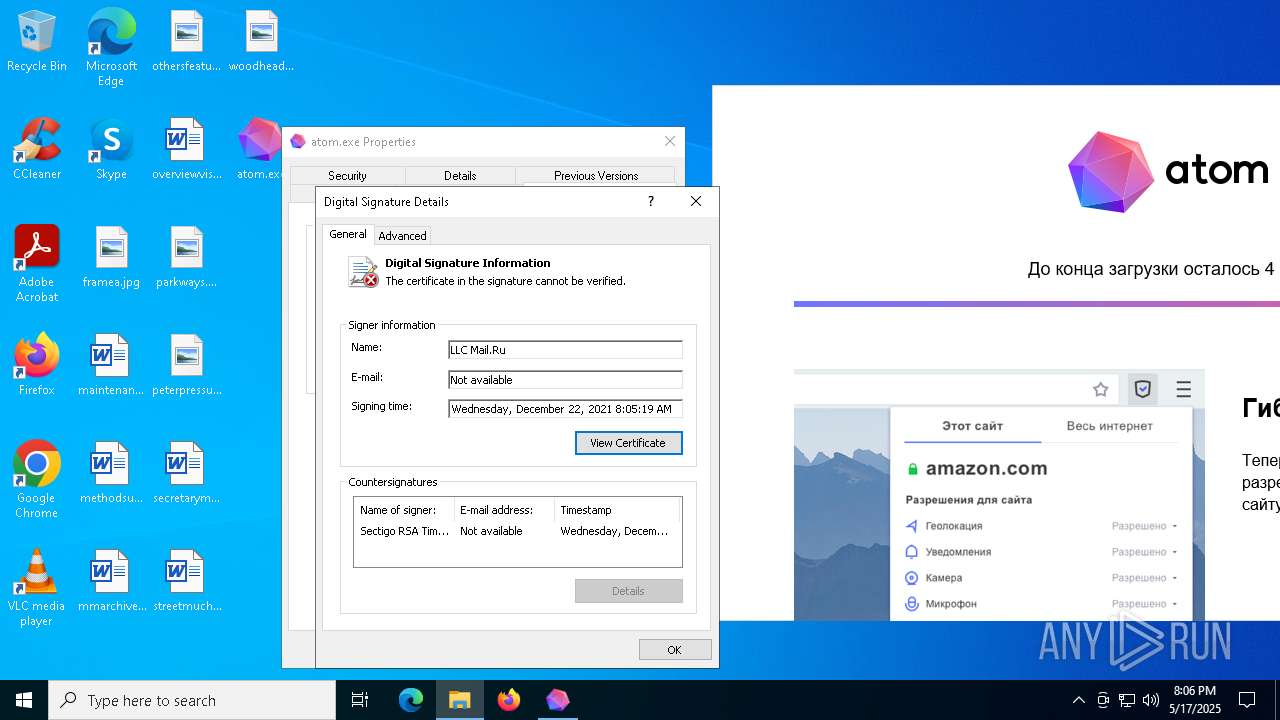Screen dimensions: 1280x720
Task: Open Adobe Acrobat shortcut
Action: click(37, 264)
